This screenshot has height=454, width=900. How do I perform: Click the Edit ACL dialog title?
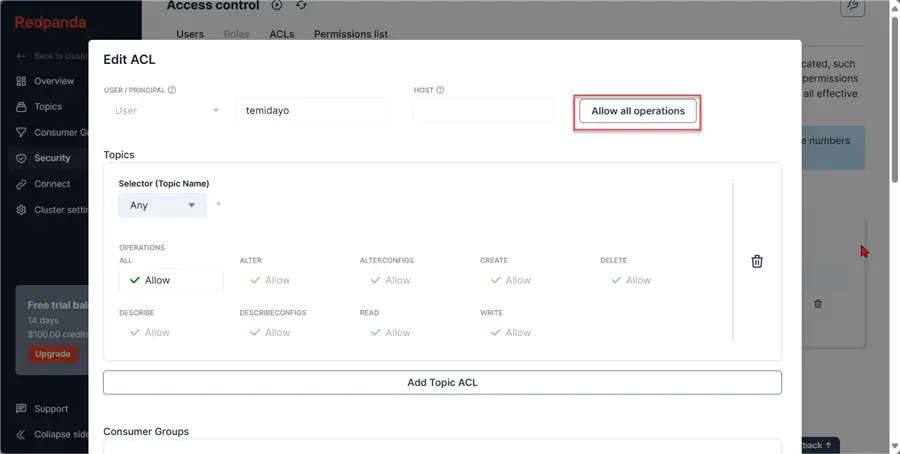pyautogui.click(x=129, y=59)
